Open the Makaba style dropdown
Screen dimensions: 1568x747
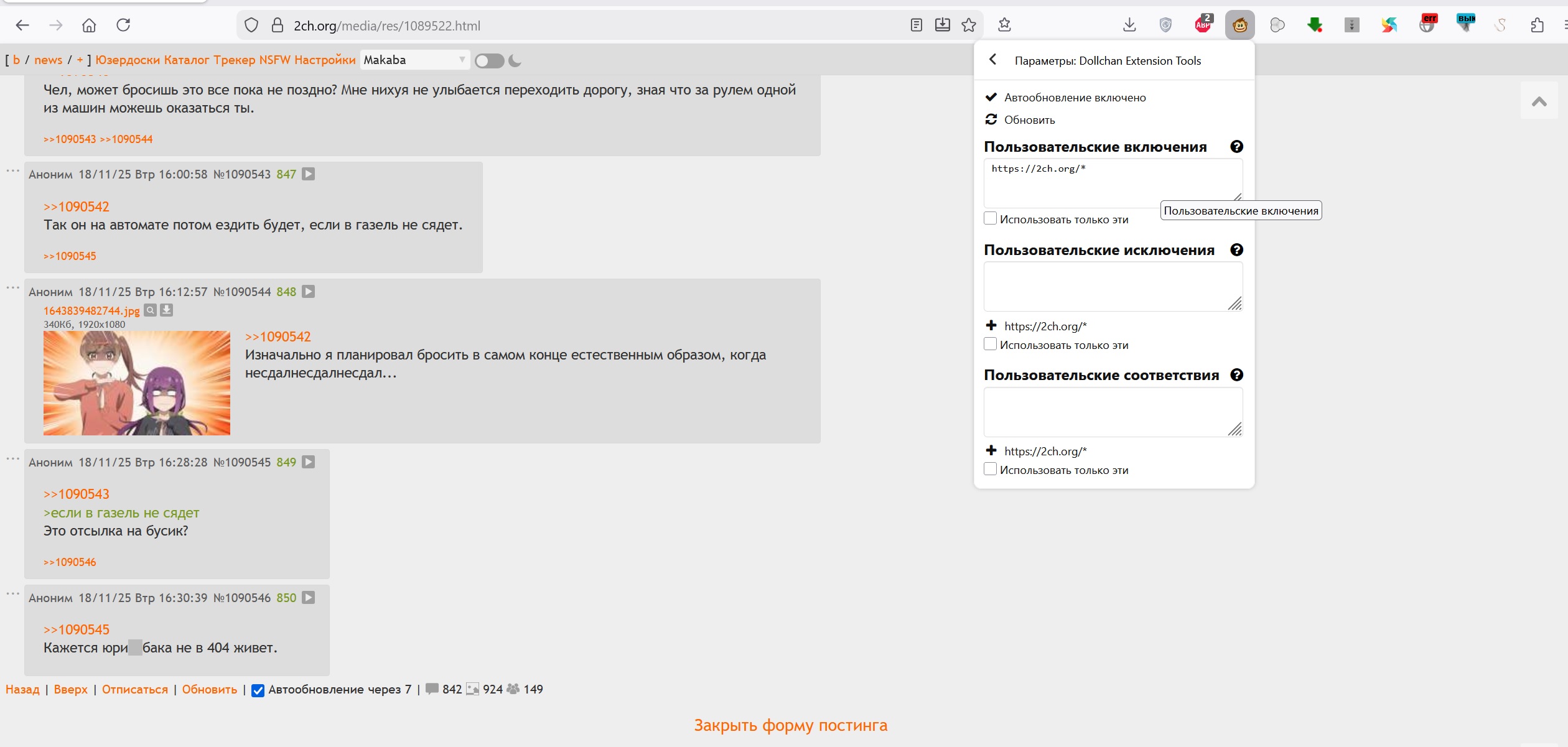click(414, 60)
